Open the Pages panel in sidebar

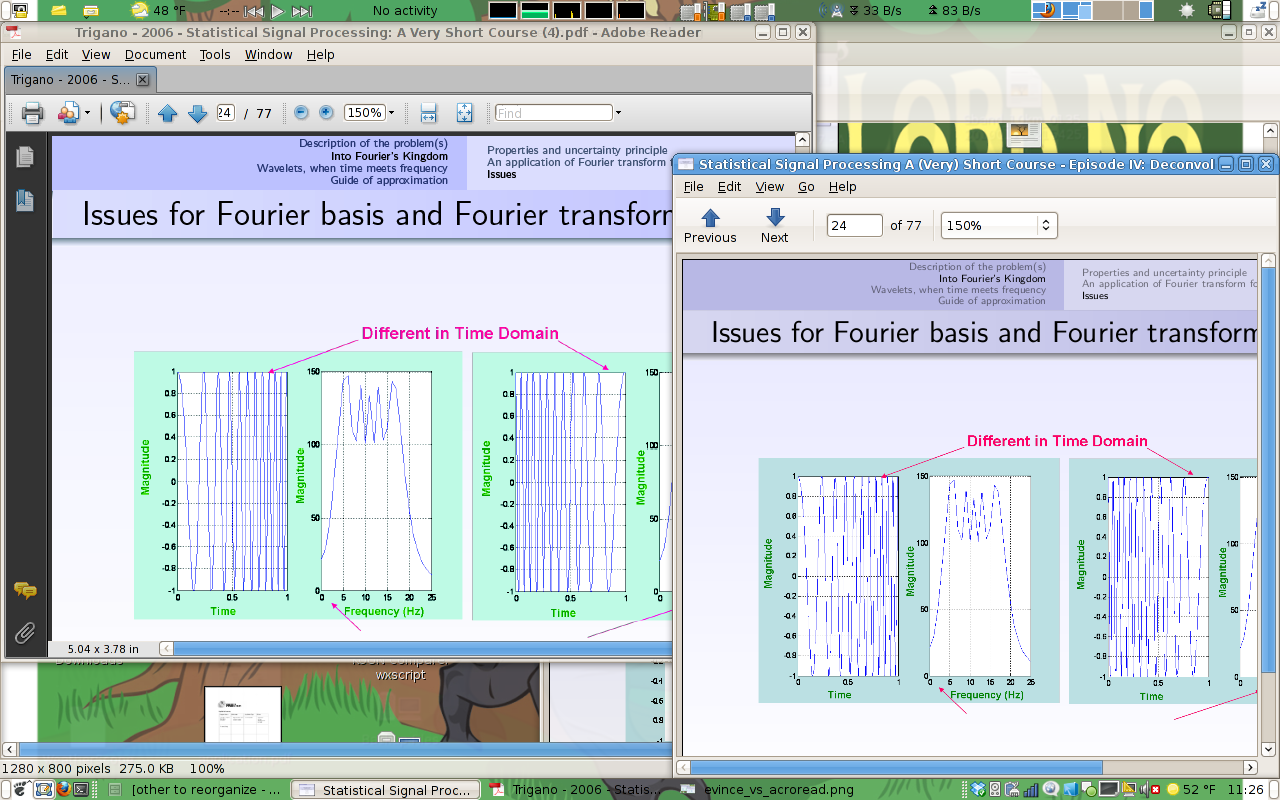tap(25, 157)
